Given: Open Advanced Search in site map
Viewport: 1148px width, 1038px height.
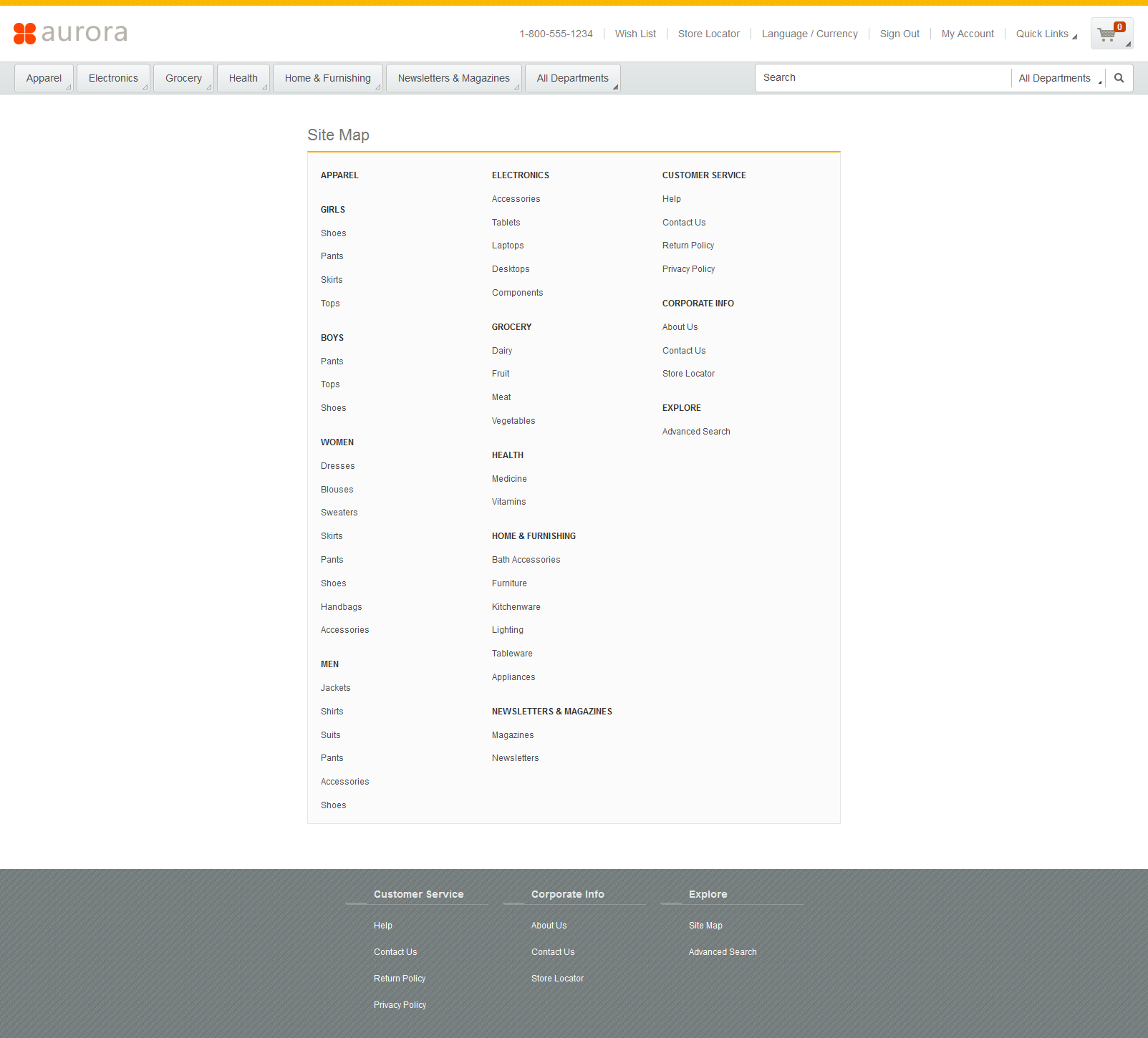Looking at the screenshot, I should click(x=696, y=432).
